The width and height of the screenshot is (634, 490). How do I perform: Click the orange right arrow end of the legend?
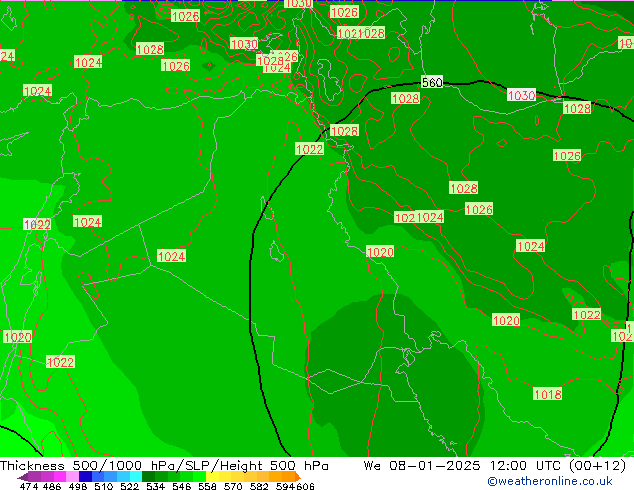pos(298,477)
